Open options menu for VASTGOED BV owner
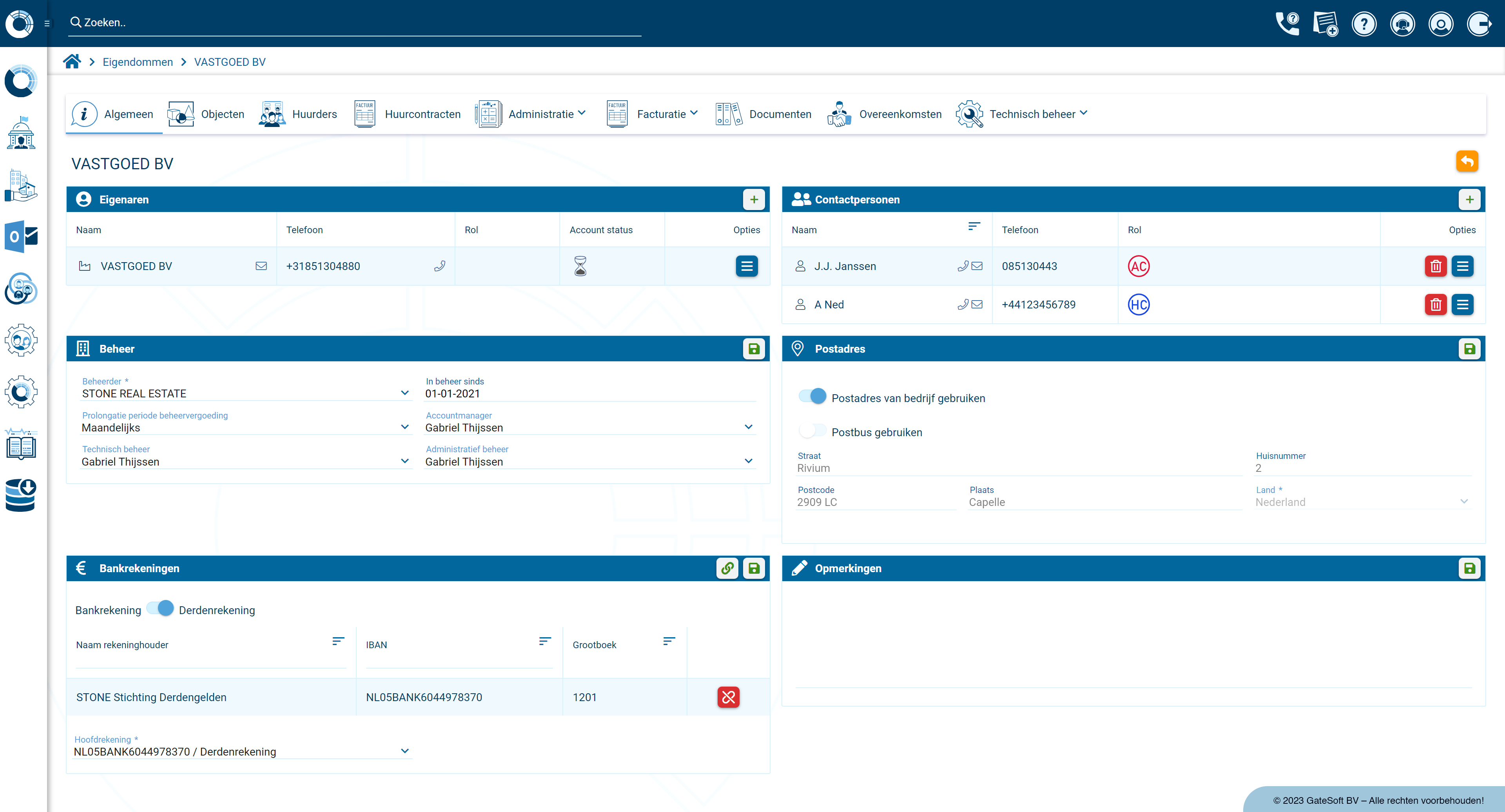1505x812 pixels. coord(746,266)
